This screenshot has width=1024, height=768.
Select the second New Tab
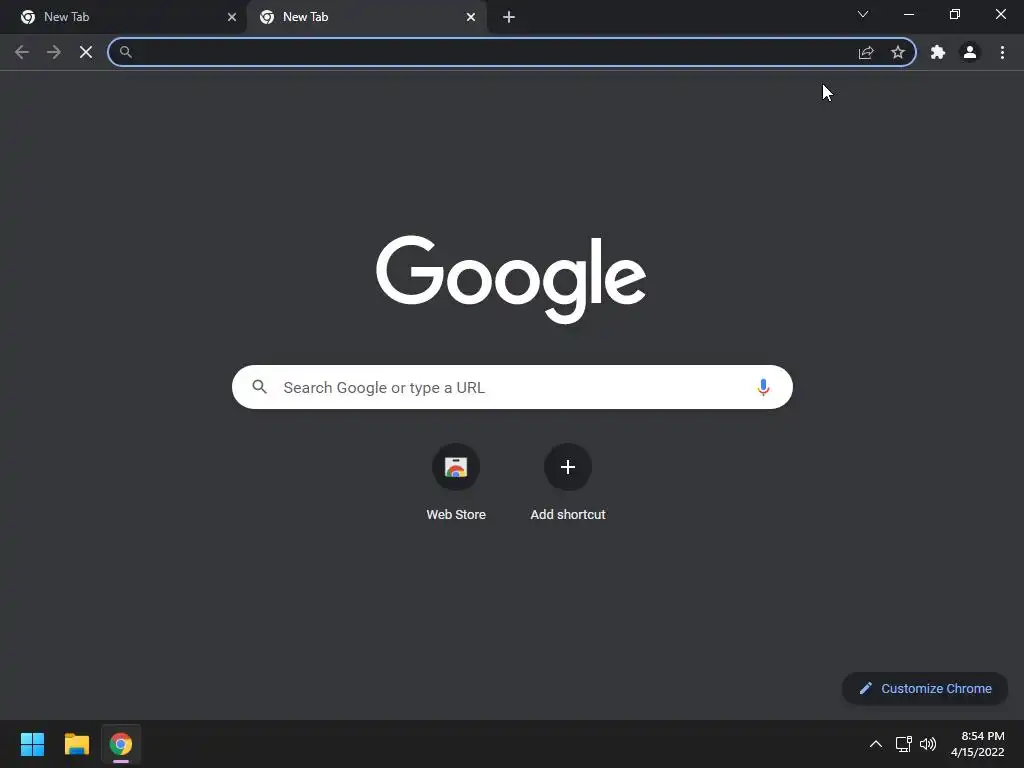coord(367,17)
